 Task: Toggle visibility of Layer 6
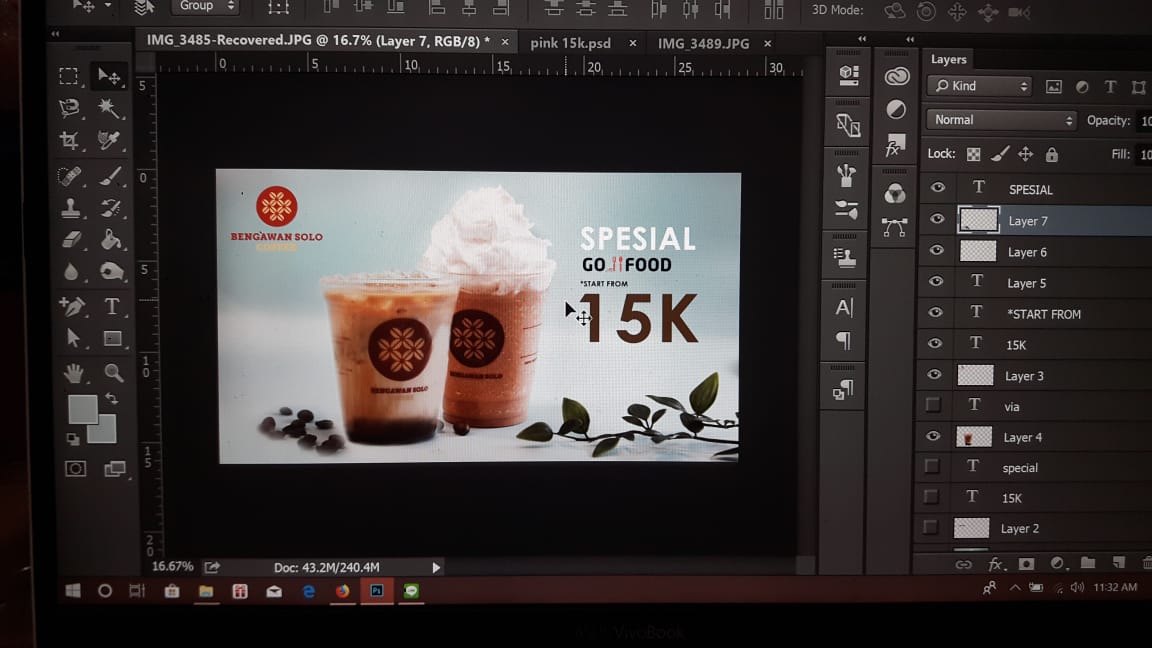coord(936,251)
